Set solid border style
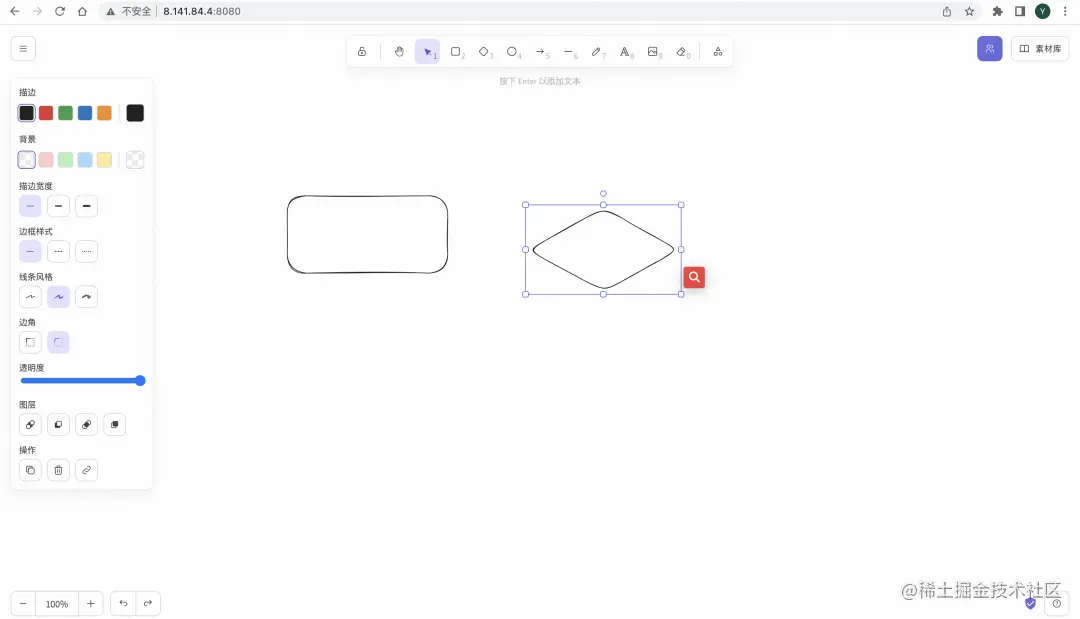The image size is (1080, 619). 30,251
